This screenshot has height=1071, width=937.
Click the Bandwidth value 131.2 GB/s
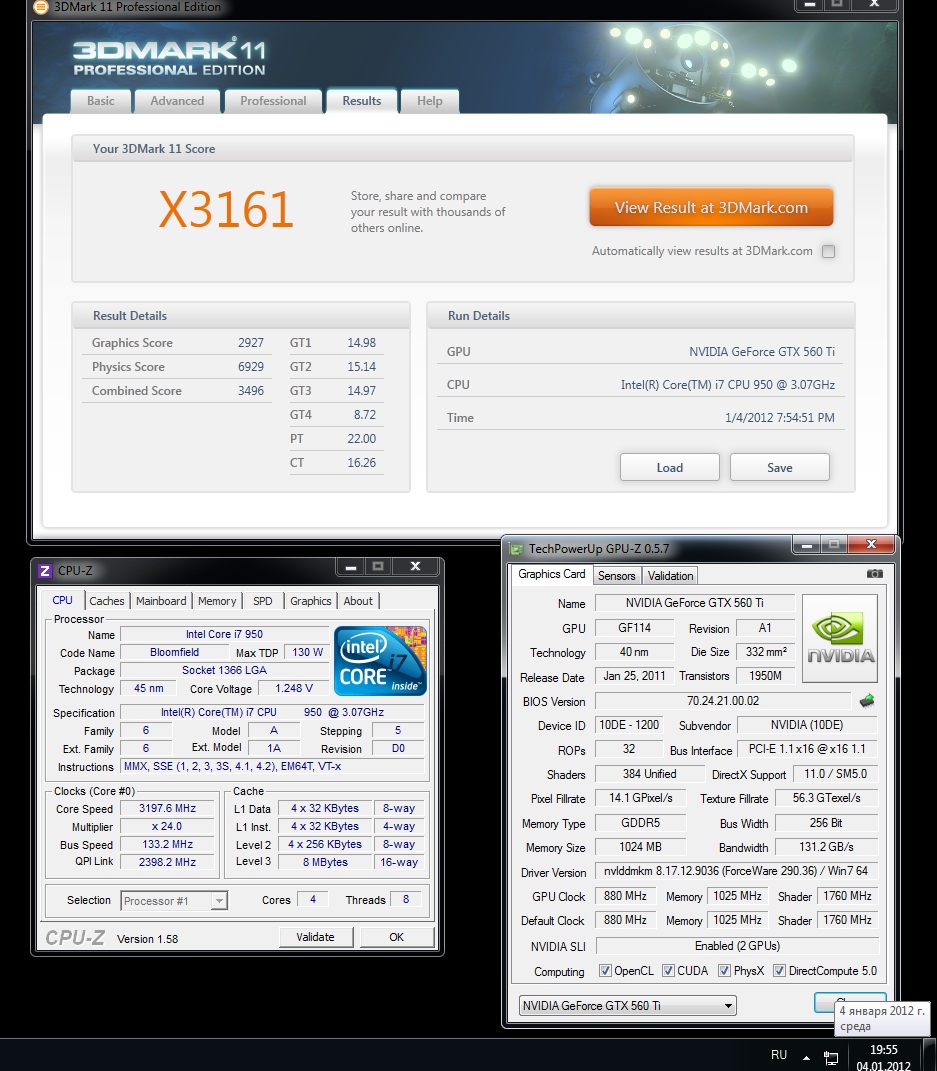pos(826,847)
